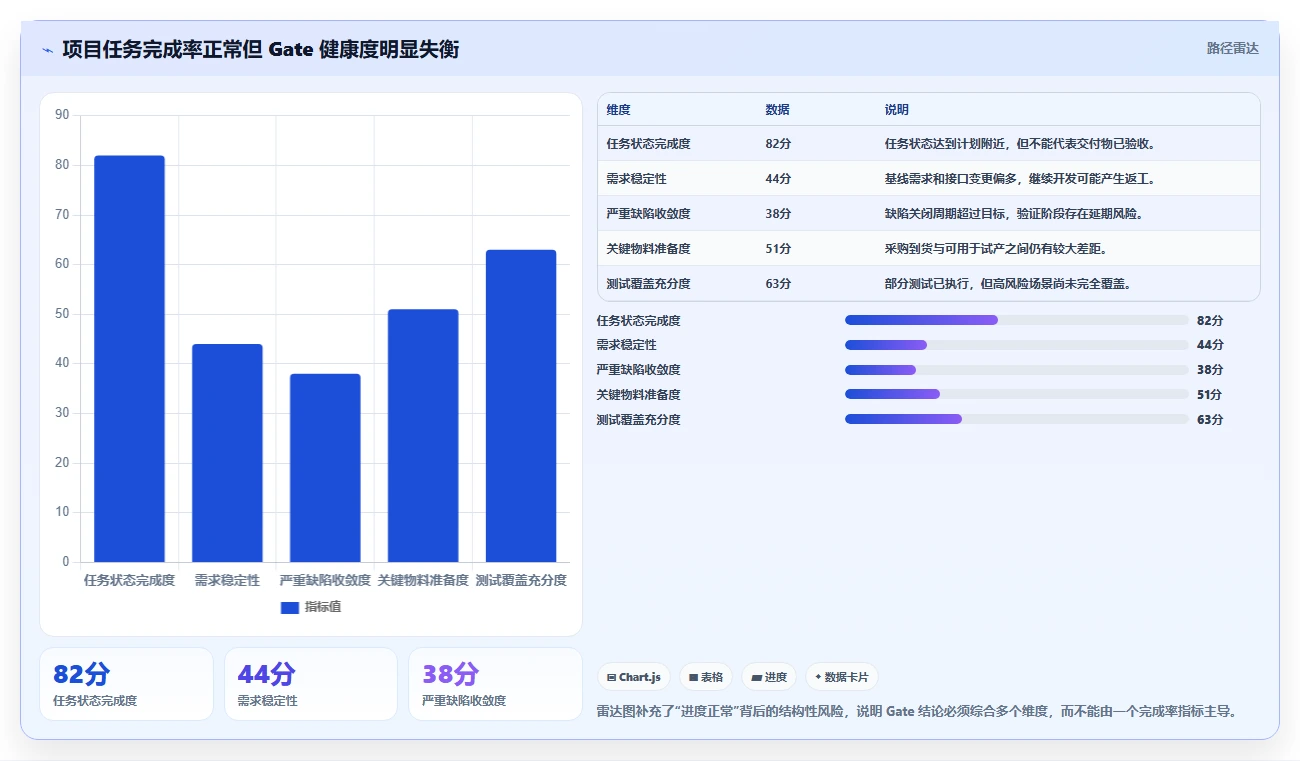This screenshot has height=761, width=1300.
Task: Click the description 部分测试已执行
Action: [1008, 284]
